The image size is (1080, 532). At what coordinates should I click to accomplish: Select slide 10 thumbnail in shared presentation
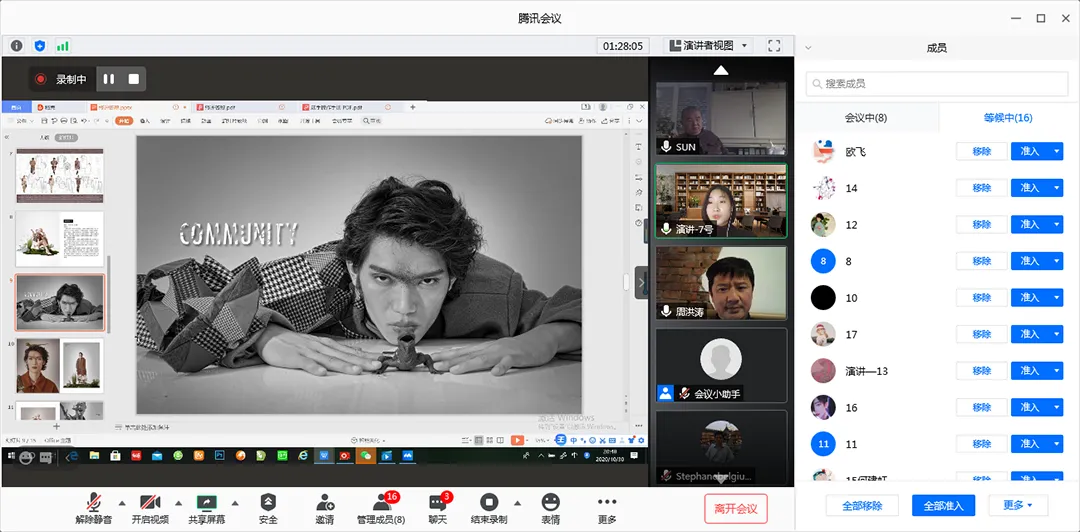tap(60, 366)
